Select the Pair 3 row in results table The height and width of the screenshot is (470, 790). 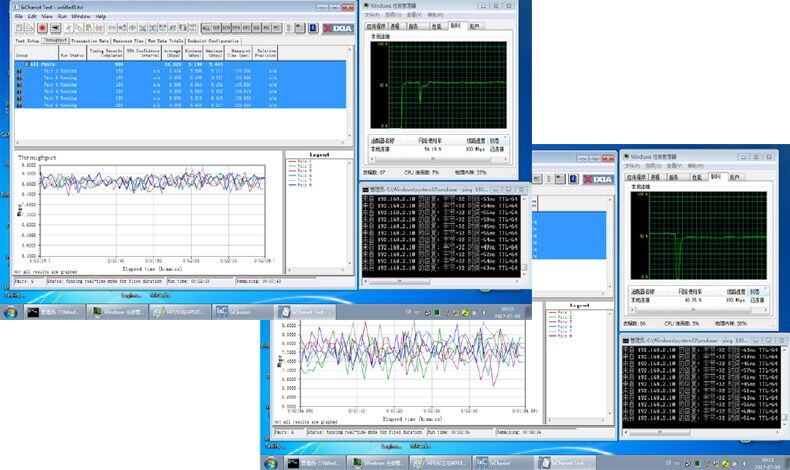click(x=180, y=85)
